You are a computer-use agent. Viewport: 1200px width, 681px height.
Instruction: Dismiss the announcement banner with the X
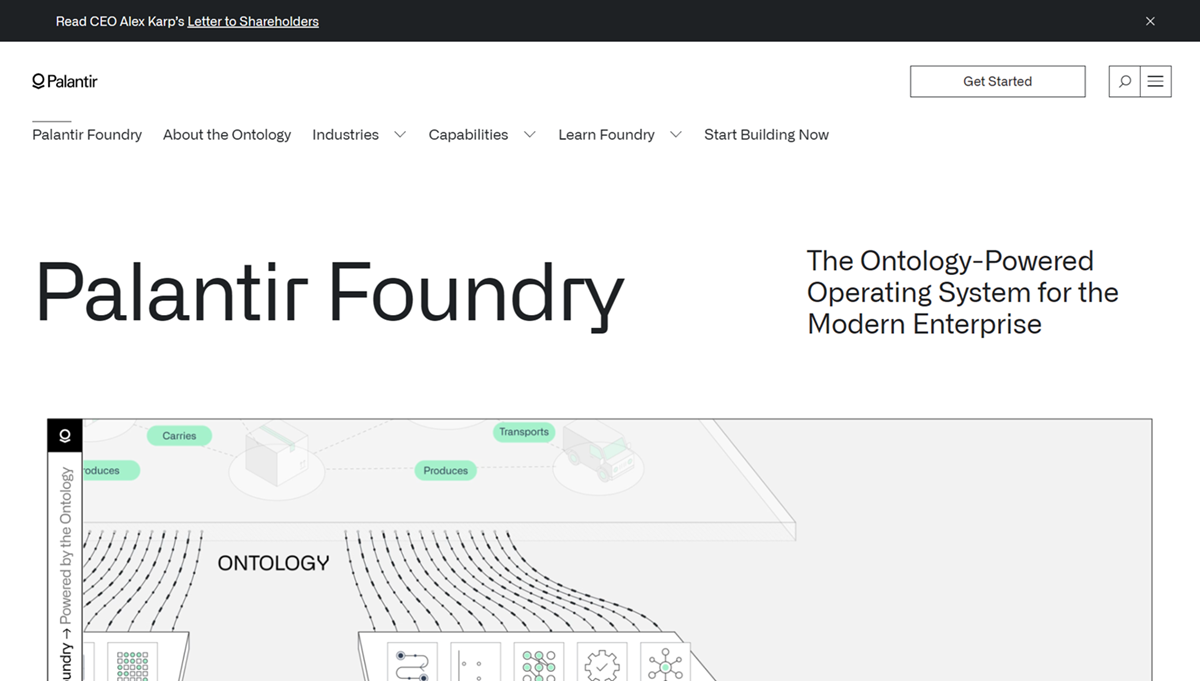[x=1150, y=21]
